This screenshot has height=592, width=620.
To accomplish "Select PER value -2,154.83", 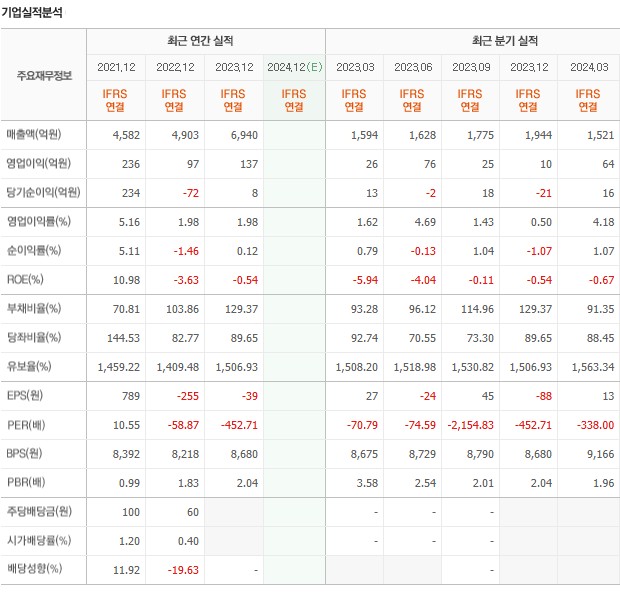I will (471, 426).
